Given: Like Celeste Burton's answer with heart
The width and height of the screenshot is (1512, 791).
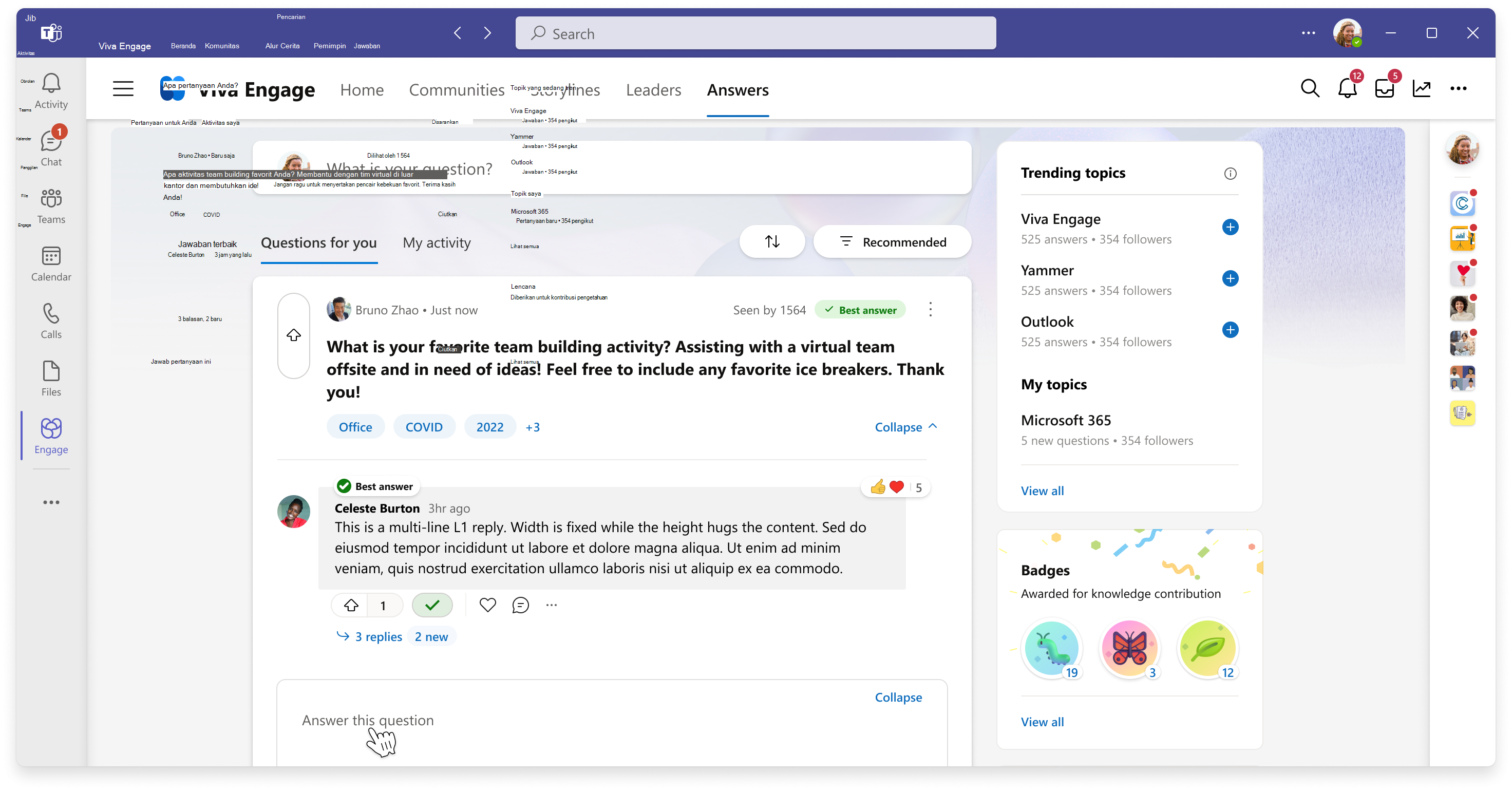Looking at the screenshot, I should 488,605.
